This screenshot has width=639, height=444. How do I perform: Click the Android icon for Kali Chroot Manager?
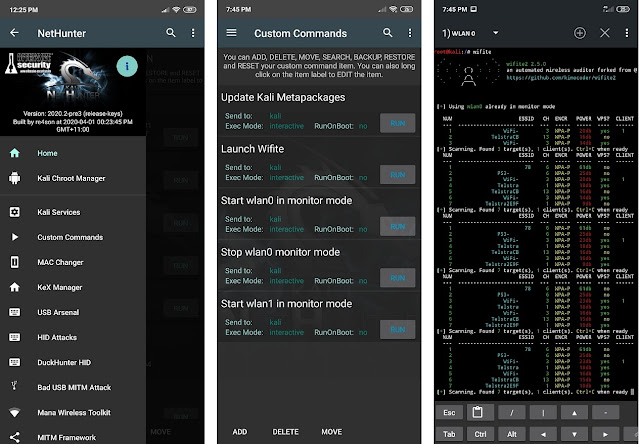coord(15,178)
